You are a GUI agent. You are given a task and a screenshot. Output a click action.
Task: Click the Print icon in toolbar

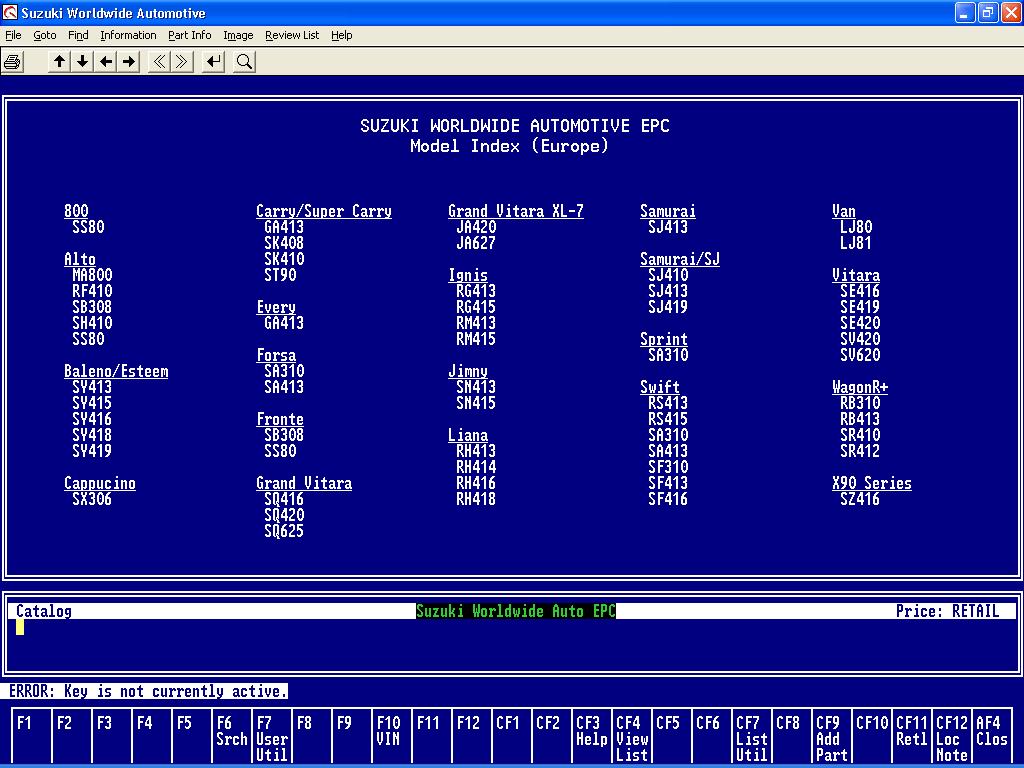[12, 62]
